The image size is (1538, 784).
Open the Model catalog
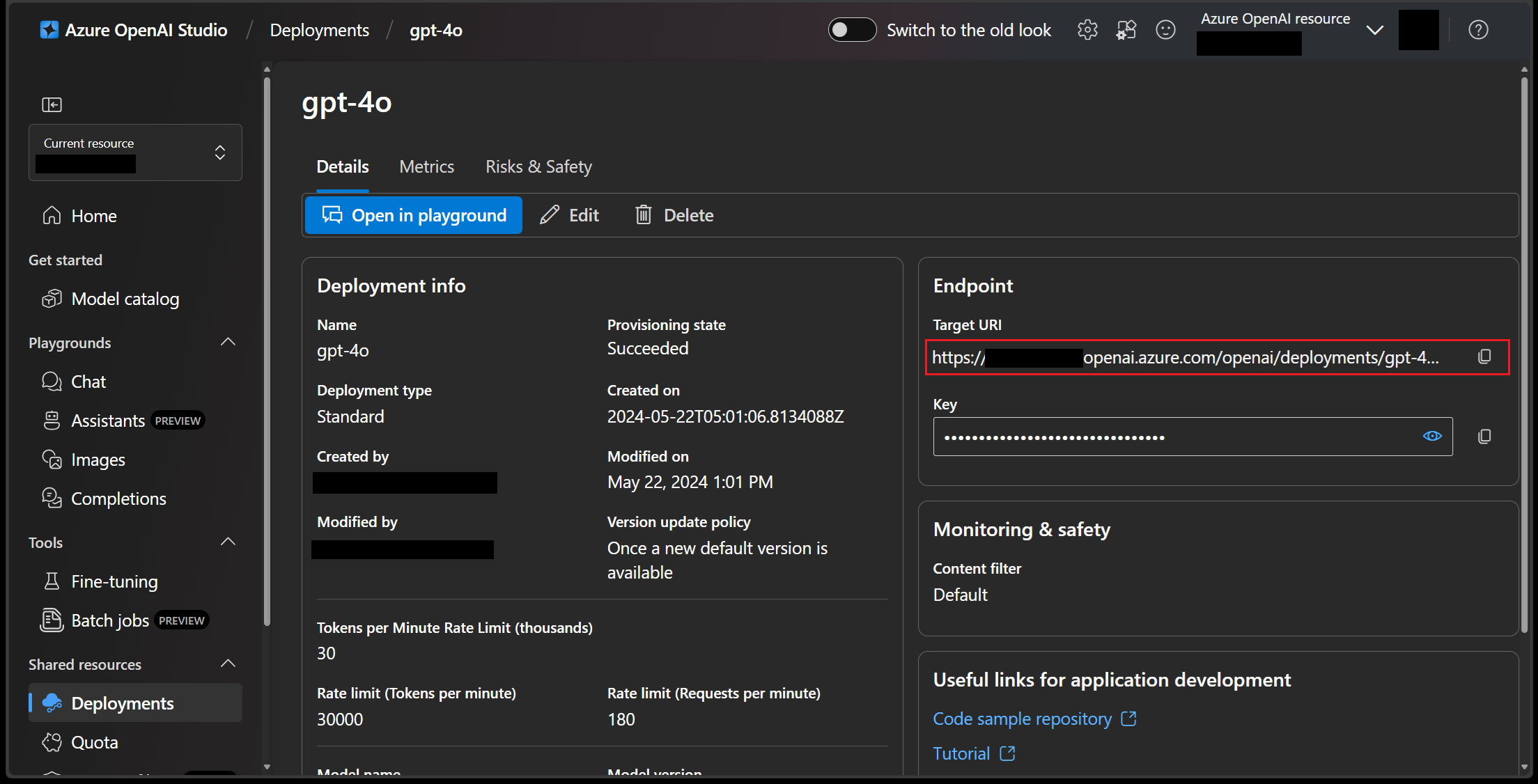(125, 299)
